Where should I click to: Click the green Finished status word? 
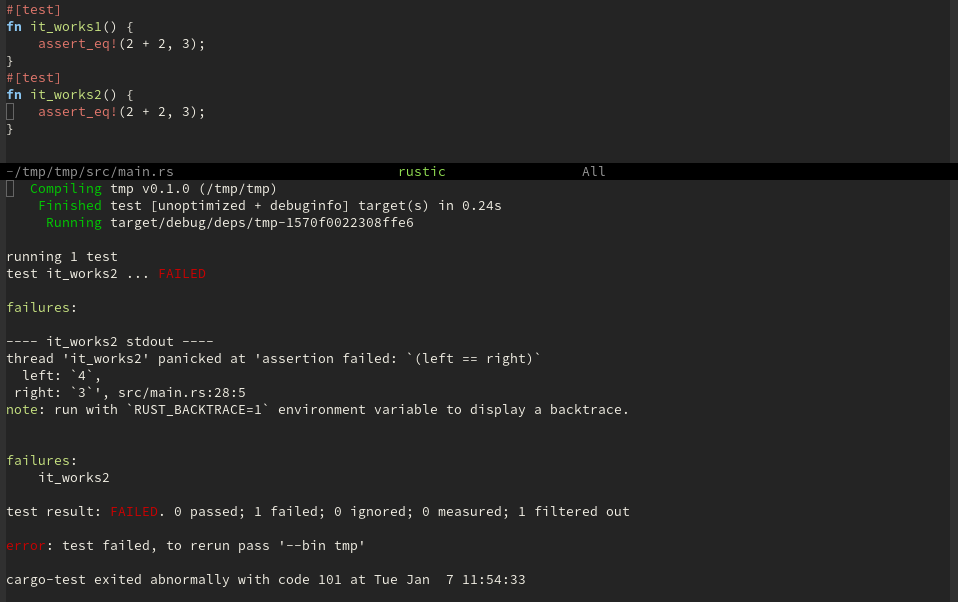tap(70, 206)
